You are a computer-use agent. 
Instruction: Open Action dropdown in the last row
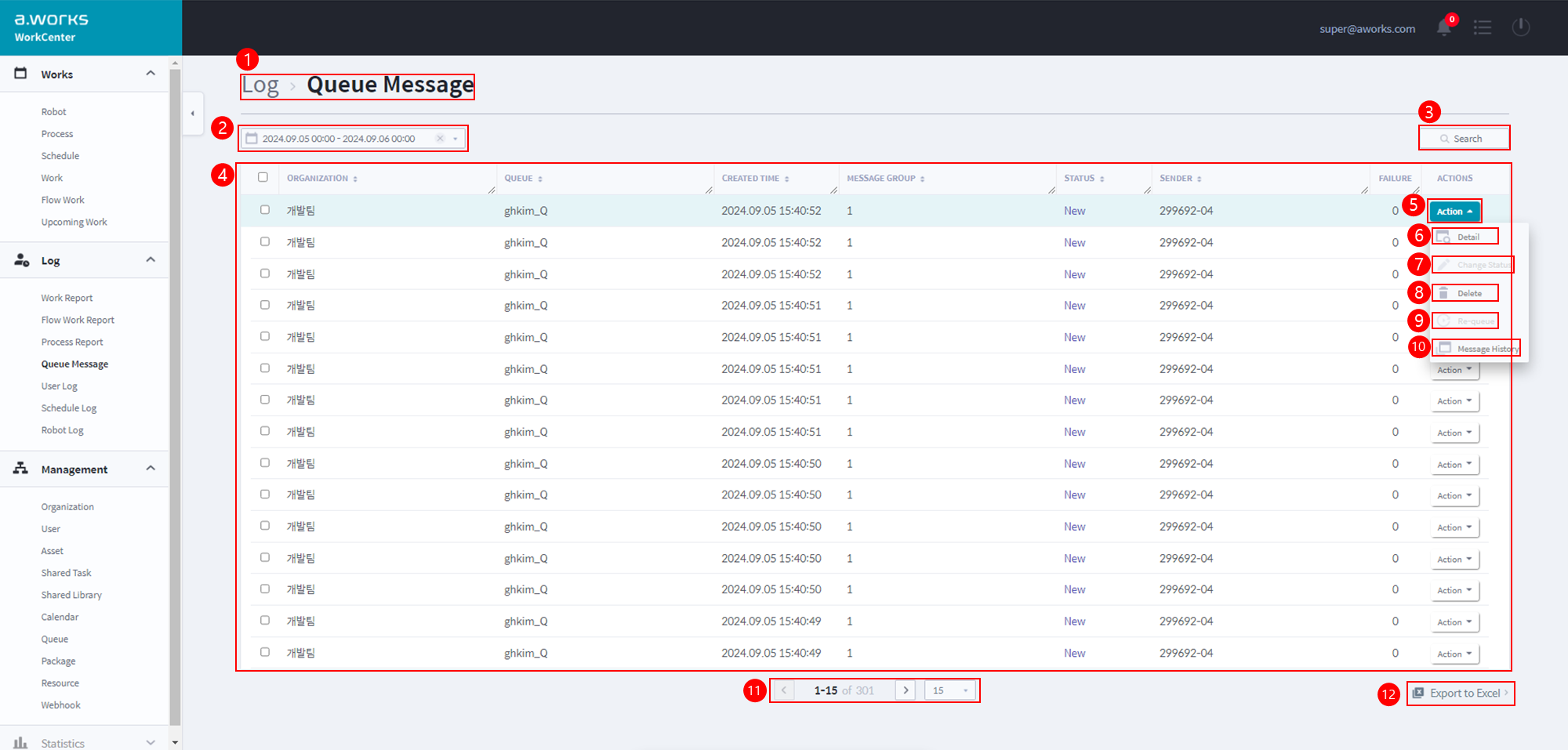coord(1454,654)
